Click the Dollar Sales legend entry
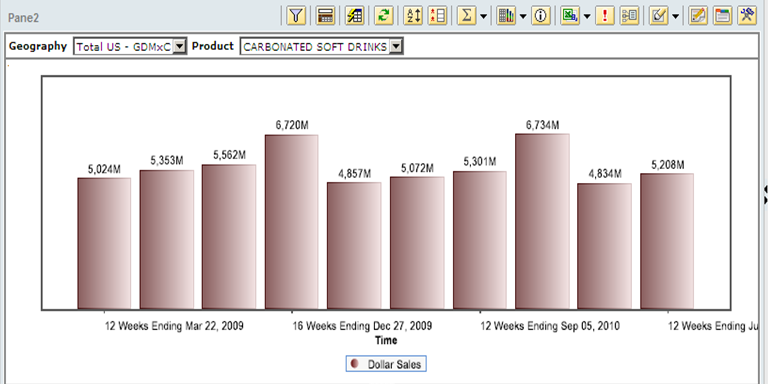The width and height of the screenshot is (768, 384). coord(386,364)
